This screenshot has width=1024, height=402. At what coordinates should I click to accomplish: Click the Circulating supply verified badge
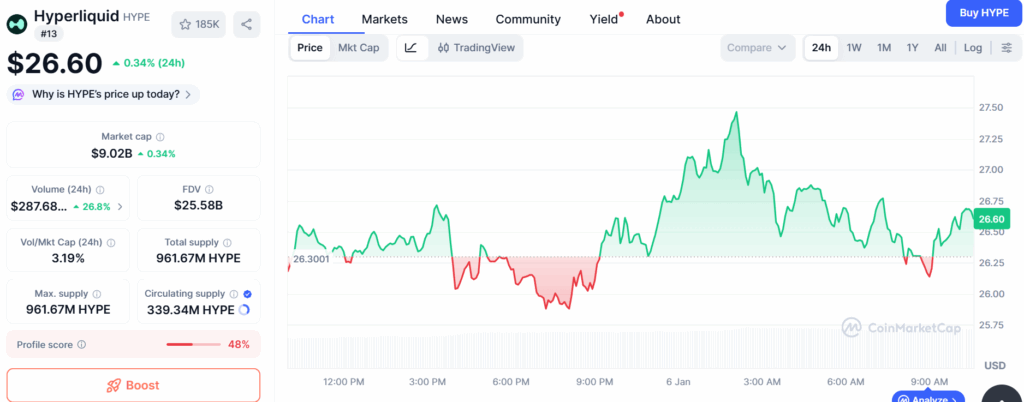click(247, 294)
